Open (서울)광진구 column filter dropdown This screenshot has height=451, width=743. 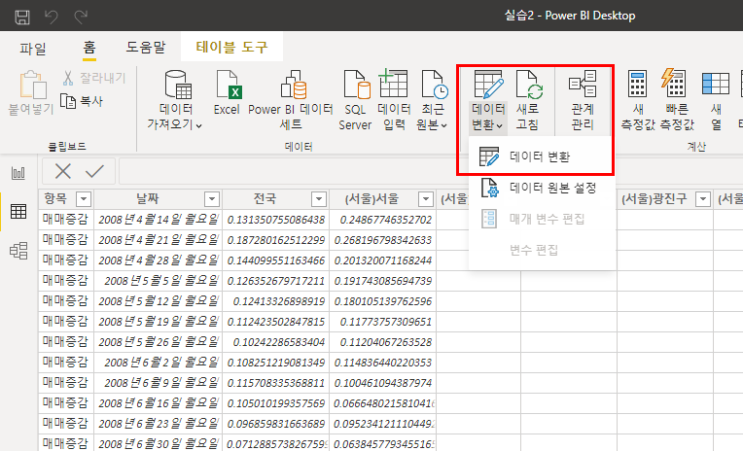(x=703, y=199)
